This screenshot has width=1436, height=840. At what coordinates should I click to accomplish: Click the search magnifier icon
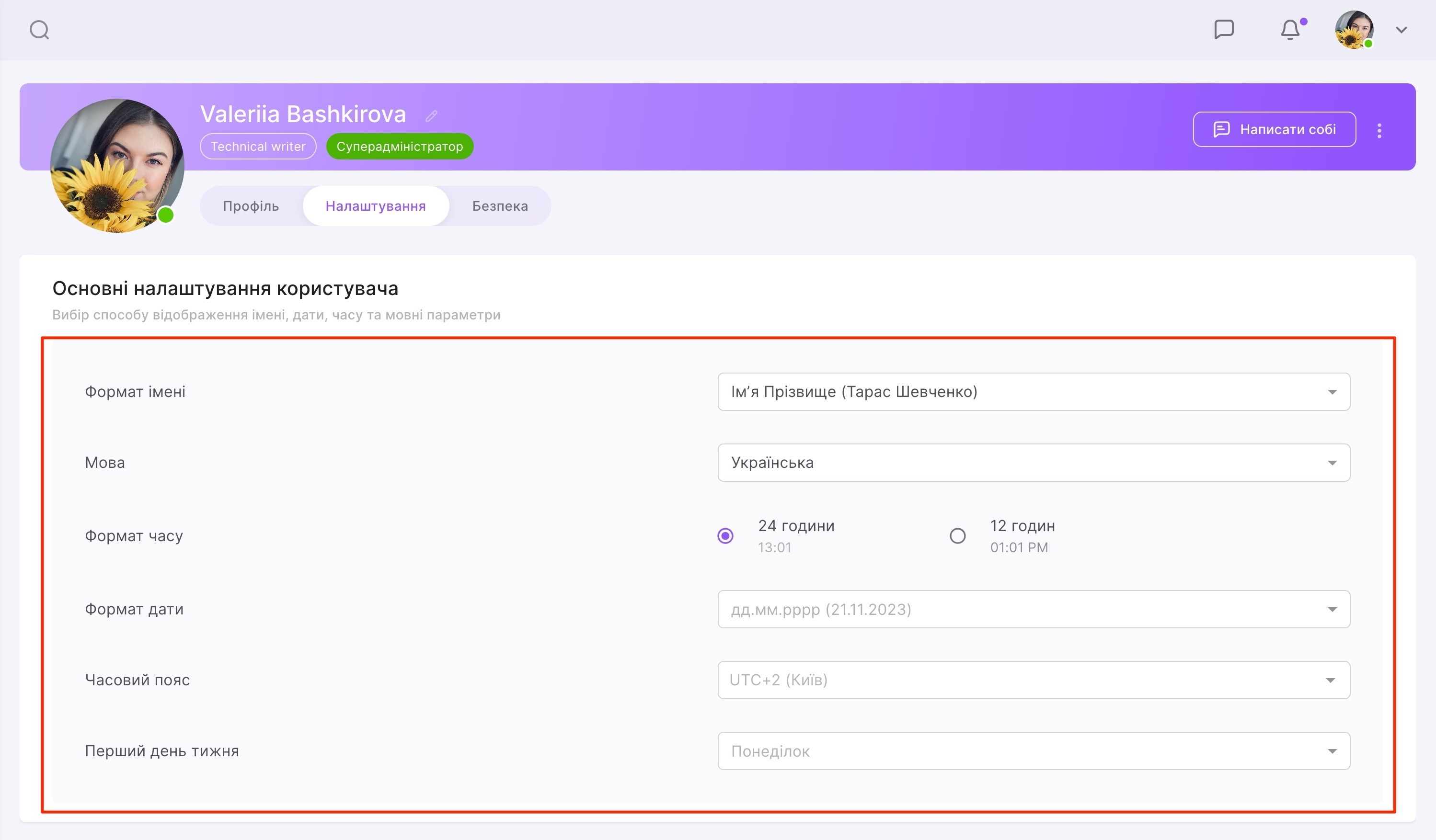point(39,30)
